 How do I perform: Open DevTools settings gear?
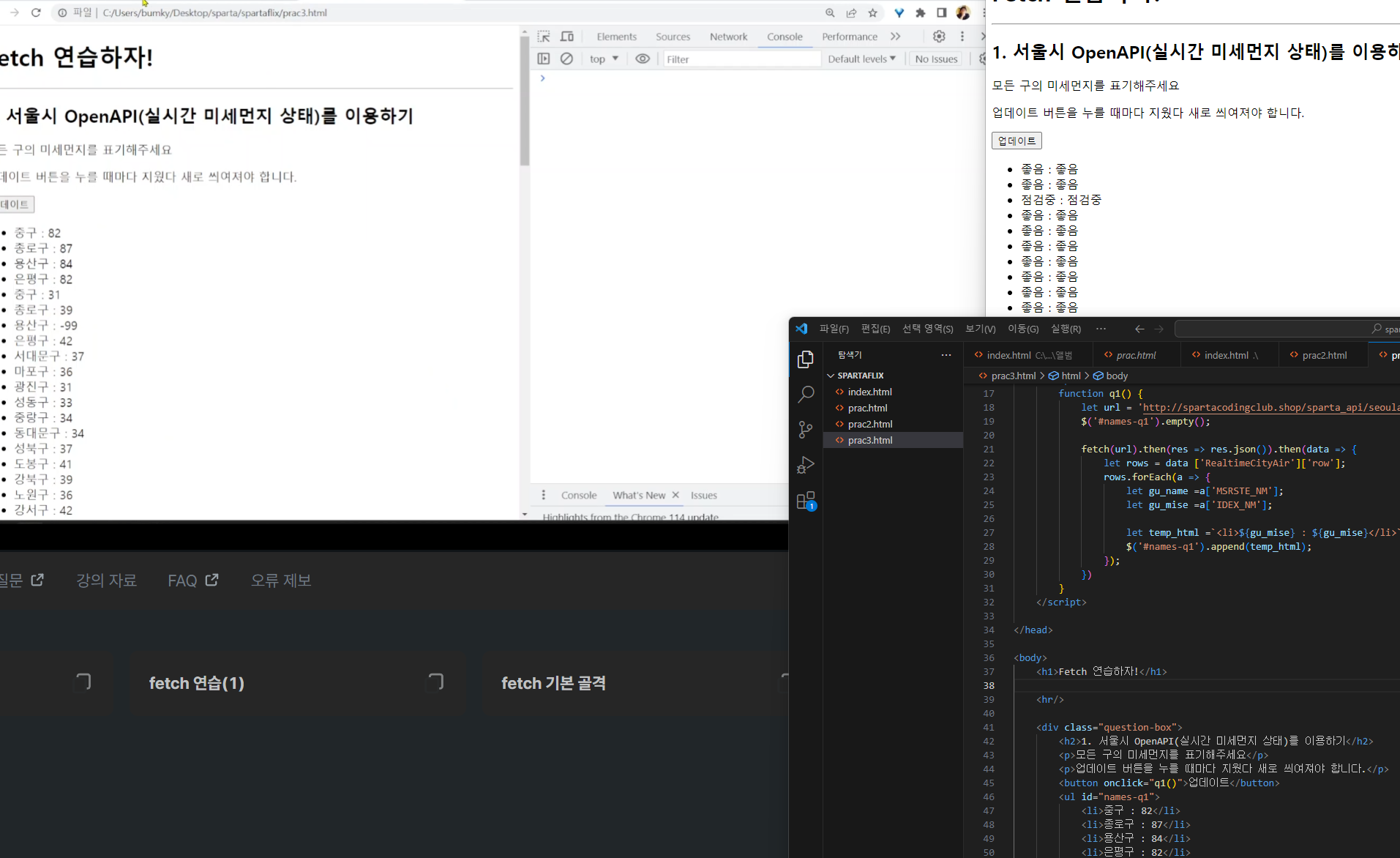[x=939, y=37]
